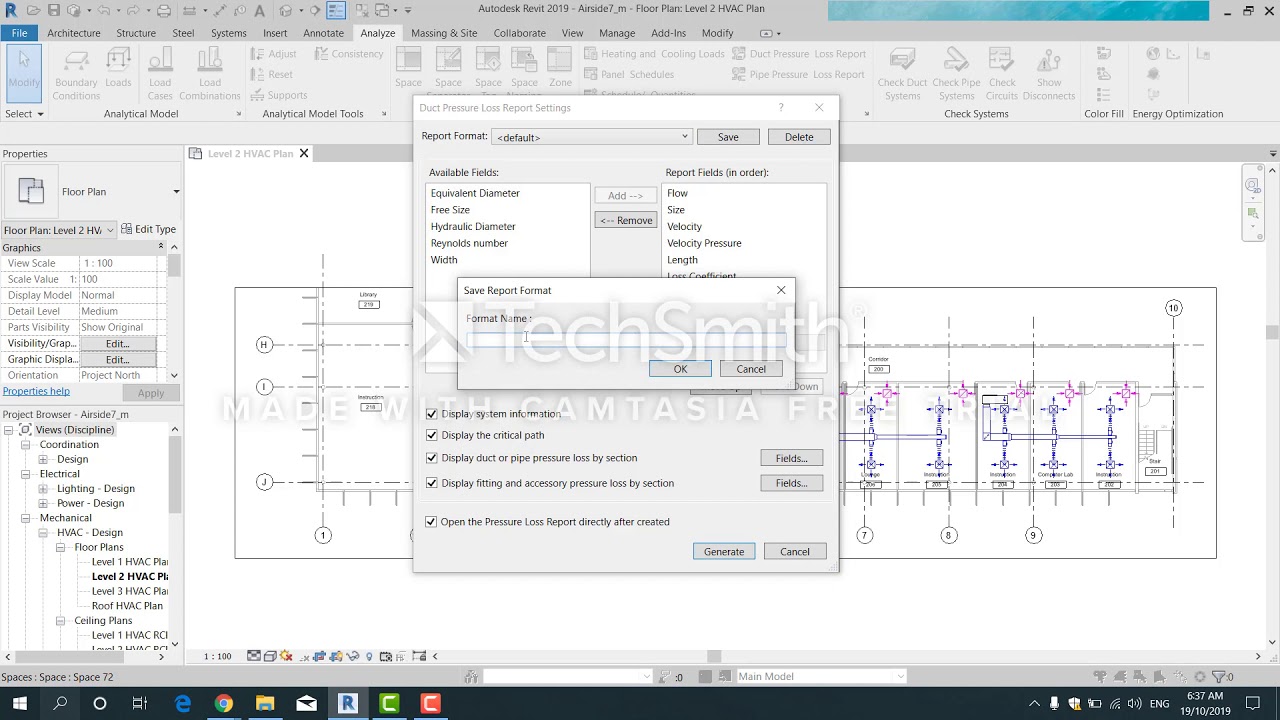Viewport: 1280px width, 720px height.
Task: Click Cancel in Save Report Format dialog
Action: (751, 369)
